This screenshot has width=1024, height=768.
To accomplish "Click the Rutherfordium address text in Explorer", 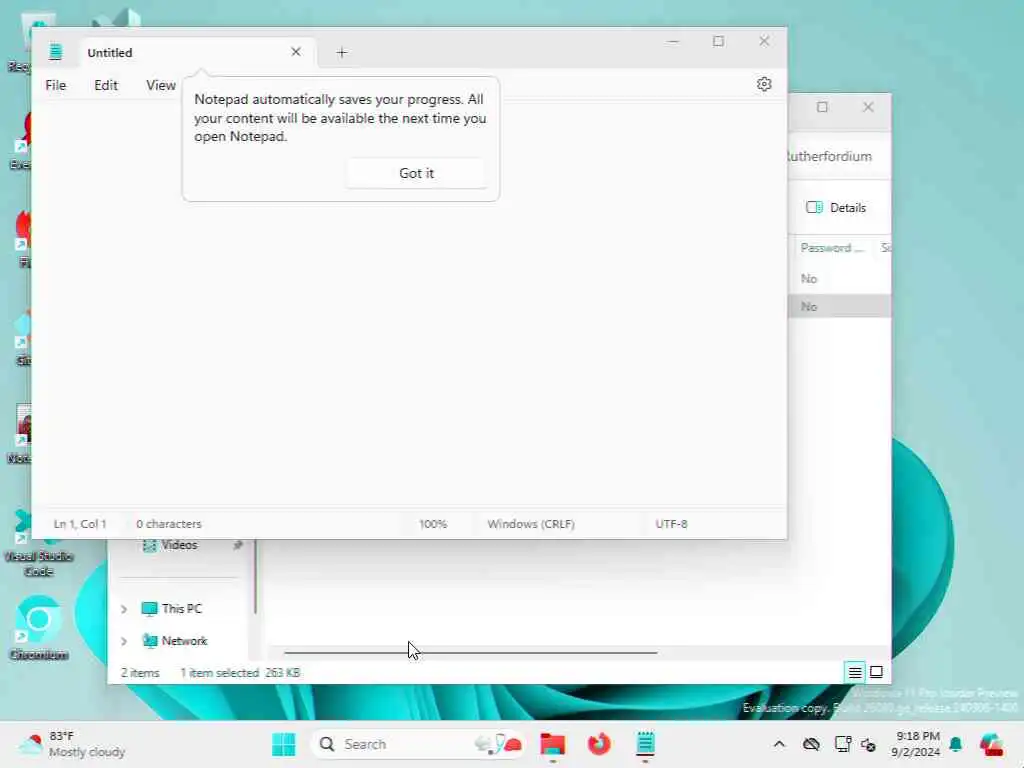I will [829, 157].
